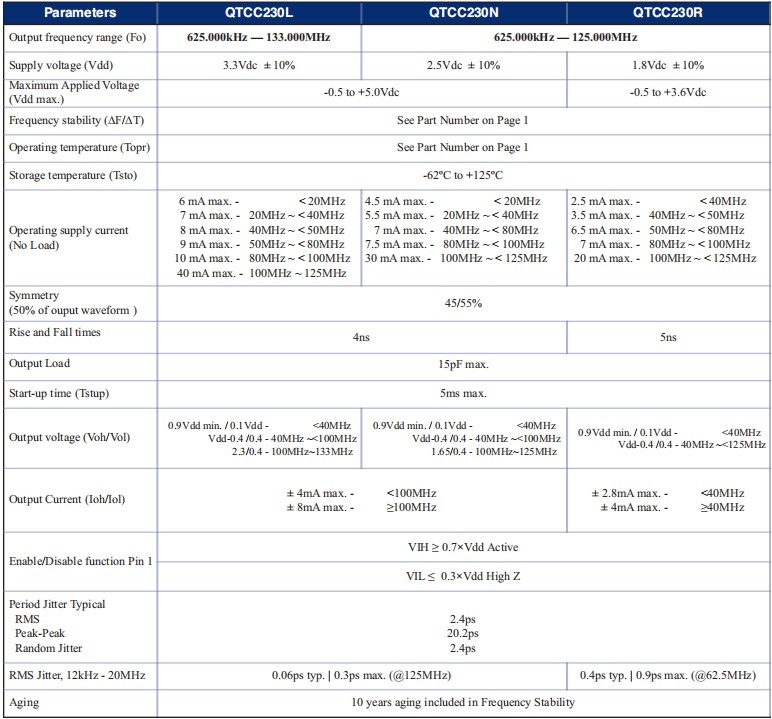Click Part Number reference in Operating temperature row
The height and width of the screenshot is (719, 772).
(462, 147)
